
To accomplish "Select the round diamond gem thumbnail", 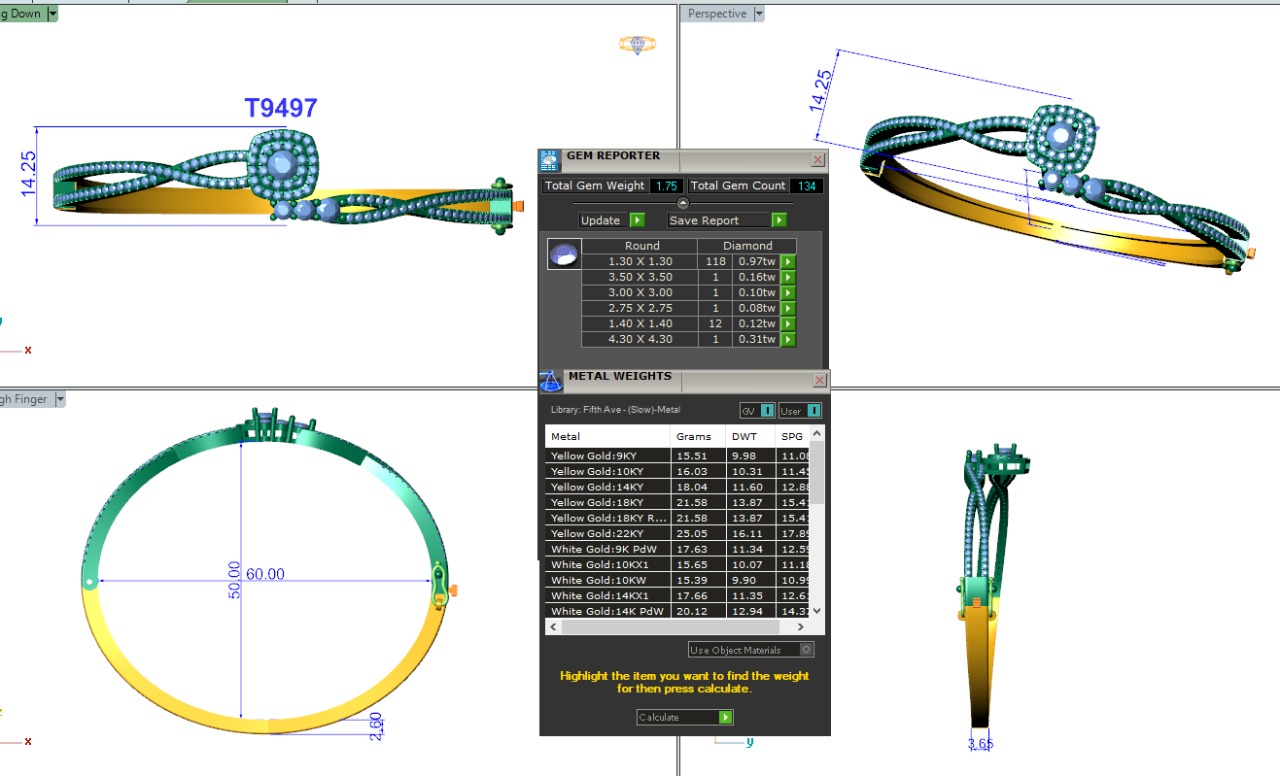I will [x=564, y=254].
